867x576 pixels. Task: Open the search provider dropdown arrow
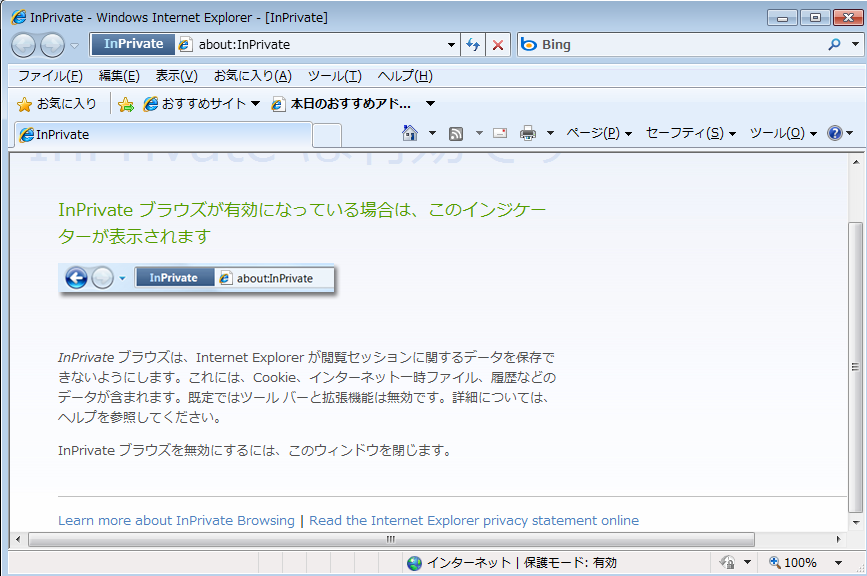[x=855, y=44]
